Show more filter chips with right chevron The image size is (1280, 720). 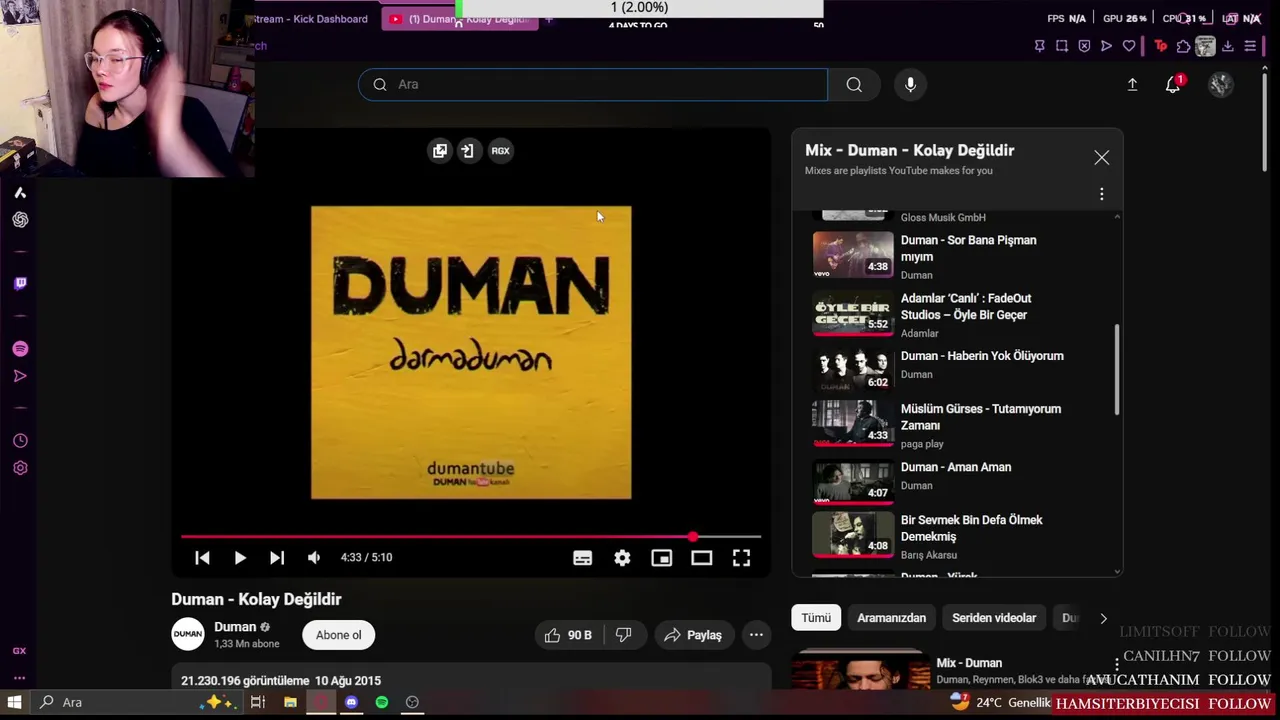[x=1103, y=618]
